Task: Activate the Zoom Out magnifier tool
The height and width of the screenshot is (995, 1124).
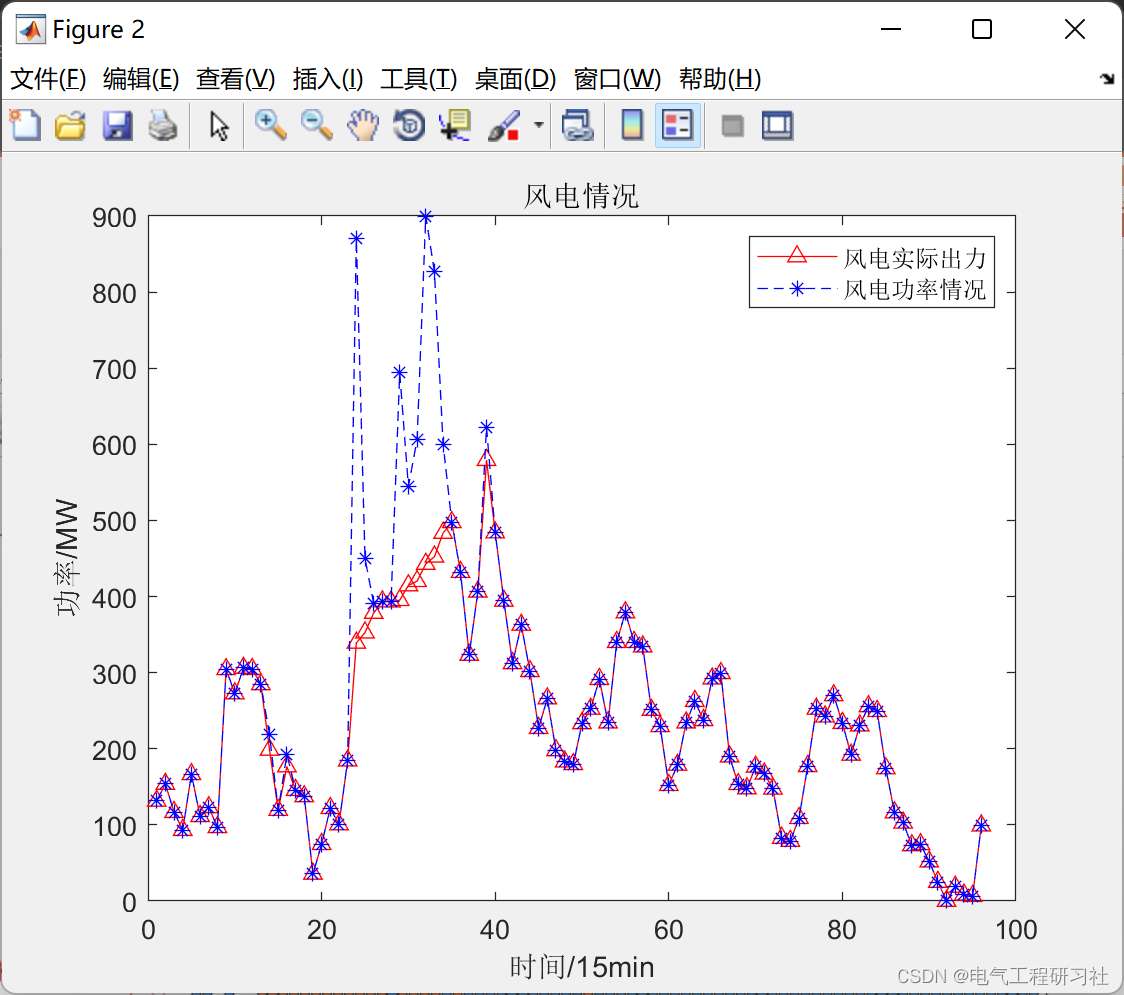Action: pos(316,125)
